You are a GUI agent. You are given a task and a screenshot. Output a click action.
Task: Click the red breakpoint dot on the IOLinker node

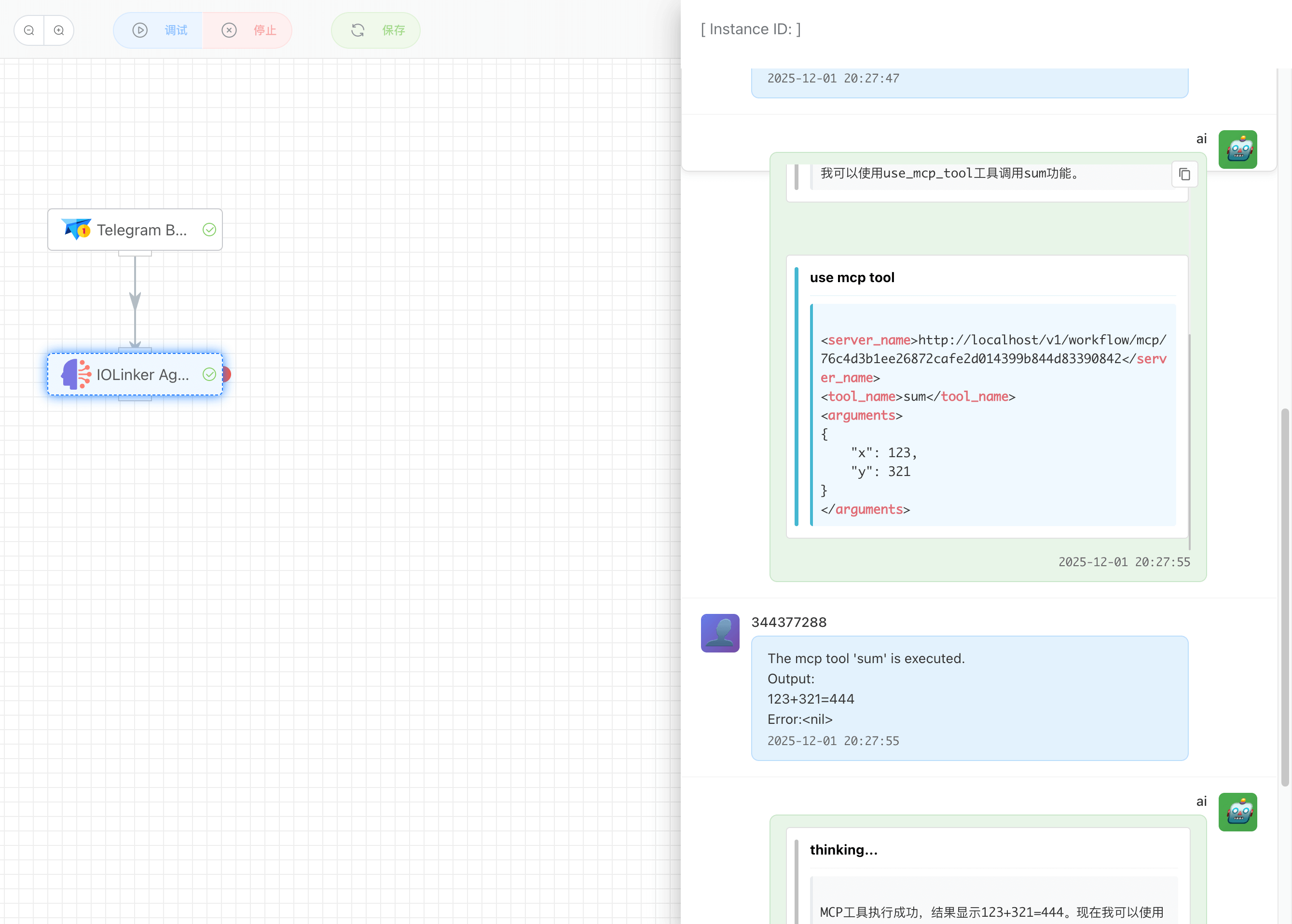pos(227,374)
